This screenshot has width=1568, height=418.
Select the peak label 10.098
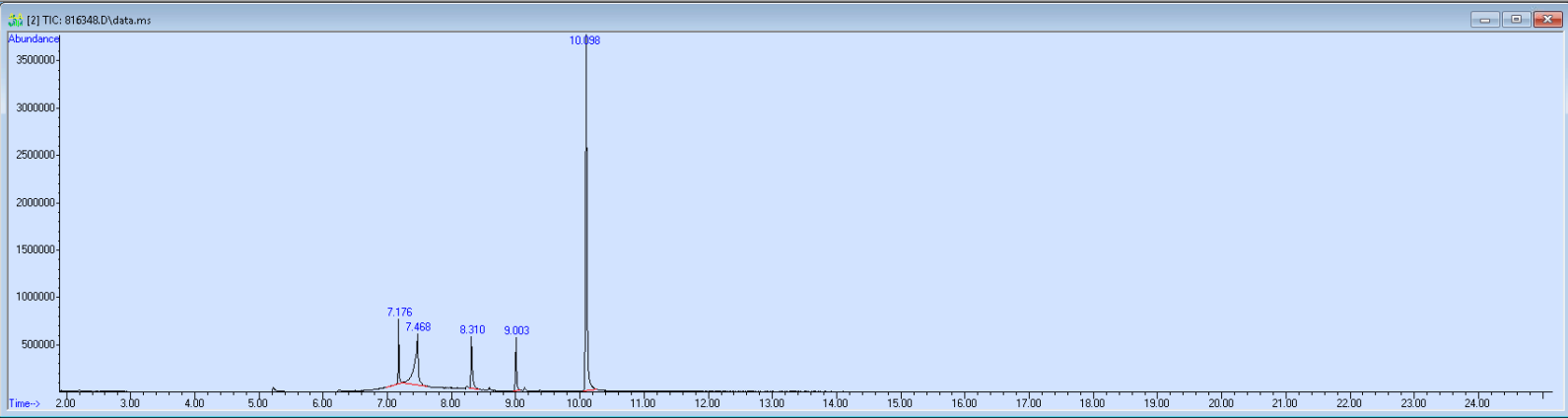584,40
